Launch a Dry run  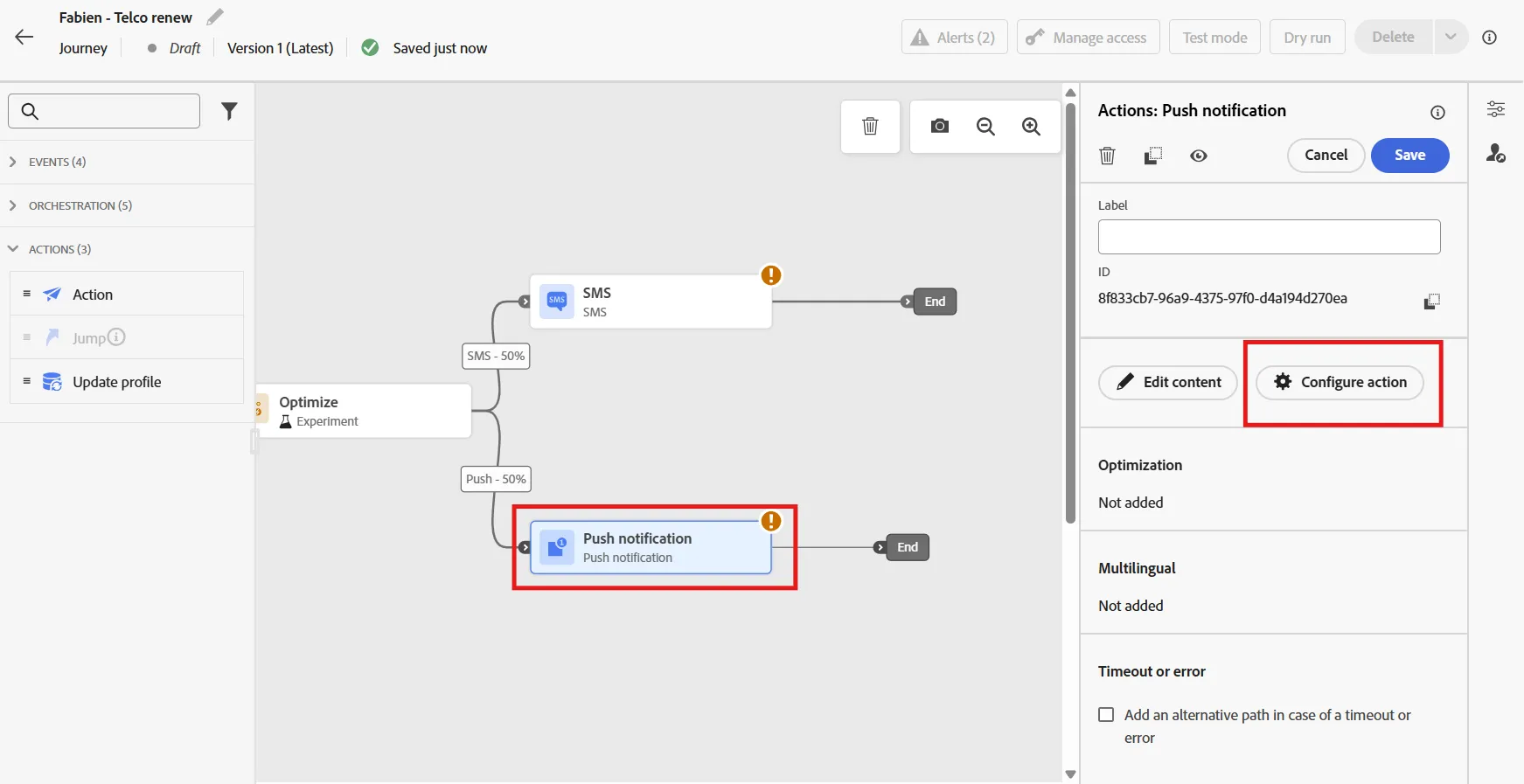pyautogui.click(x=1307, y=37)
